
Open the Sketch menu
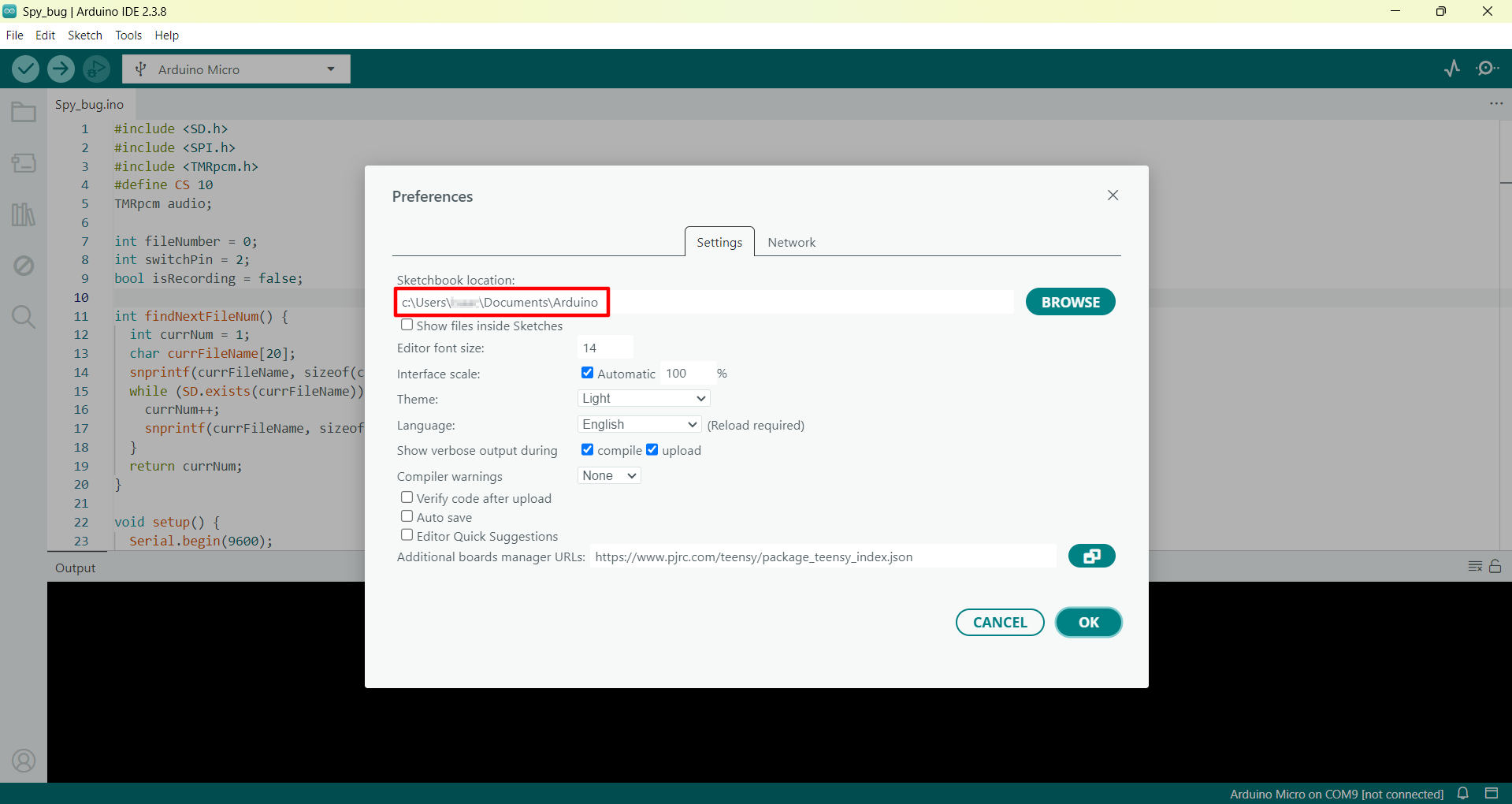[x=85, y=35]
